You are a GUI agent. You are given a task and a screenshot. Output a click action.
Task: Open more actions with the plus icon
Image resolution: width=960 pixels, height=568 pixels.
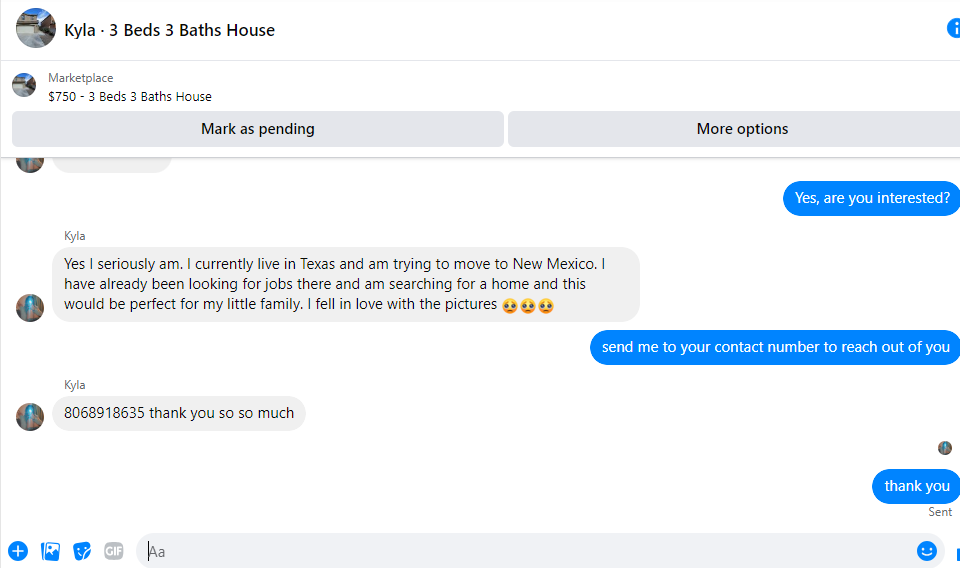coord(18,551)
